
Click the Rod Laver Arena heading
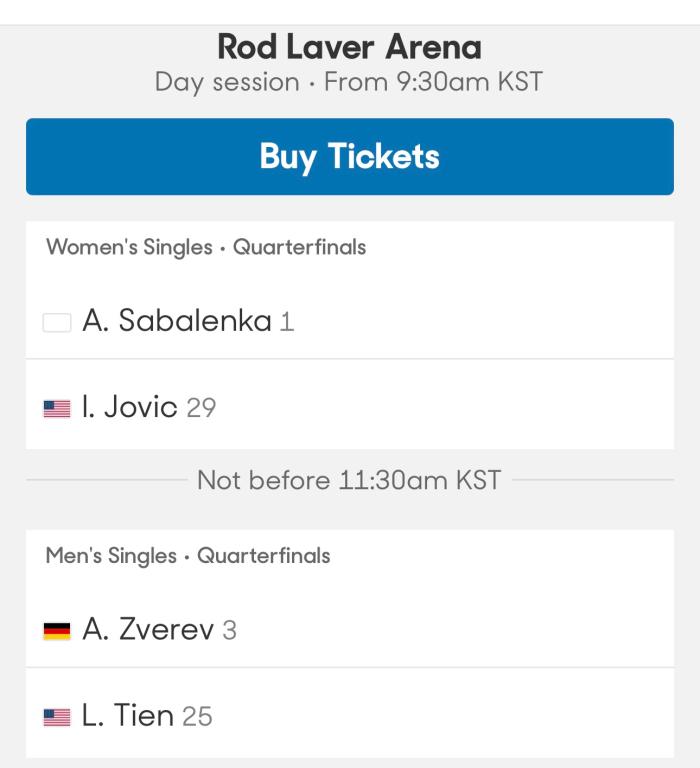pyautogui.click(x=349, y=46)
